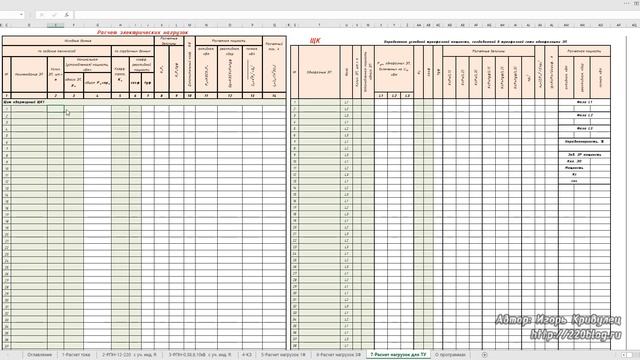Select the 'L2' sub-header under Рэп column
Screen dimensions: 640x360
point(394,96)
